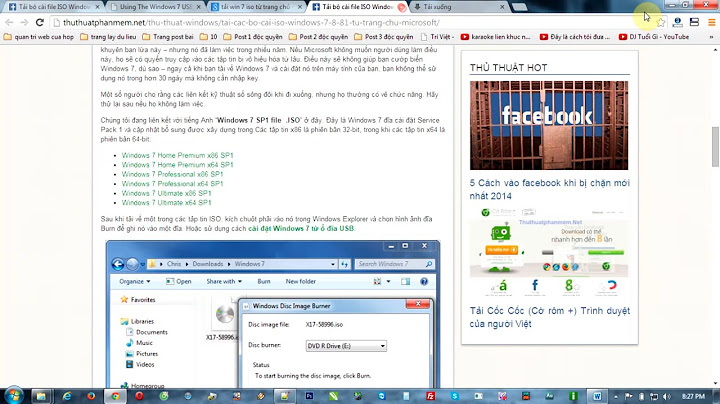The width and height of the screenshot is (720, 404).
Task: Click the Windows Disc Image Burner screenshot
Action: pos(273,314)
